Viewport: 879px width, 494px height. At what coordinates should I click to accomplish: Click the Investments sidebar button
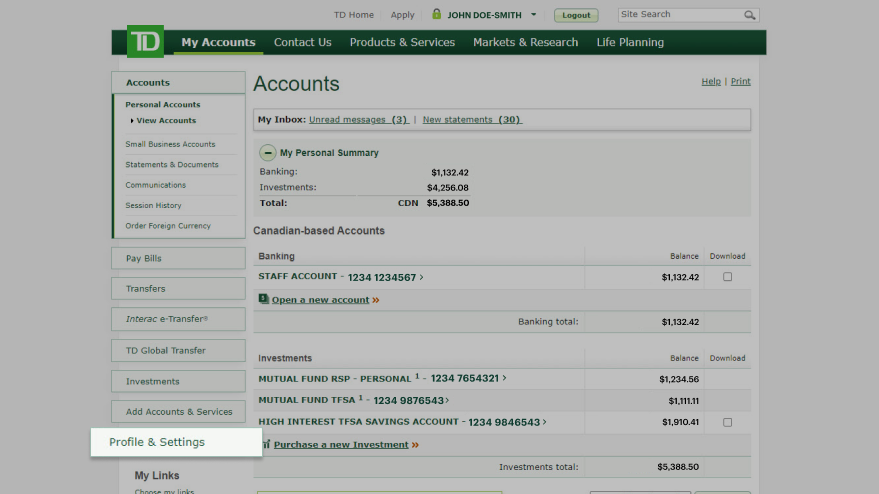178,381
